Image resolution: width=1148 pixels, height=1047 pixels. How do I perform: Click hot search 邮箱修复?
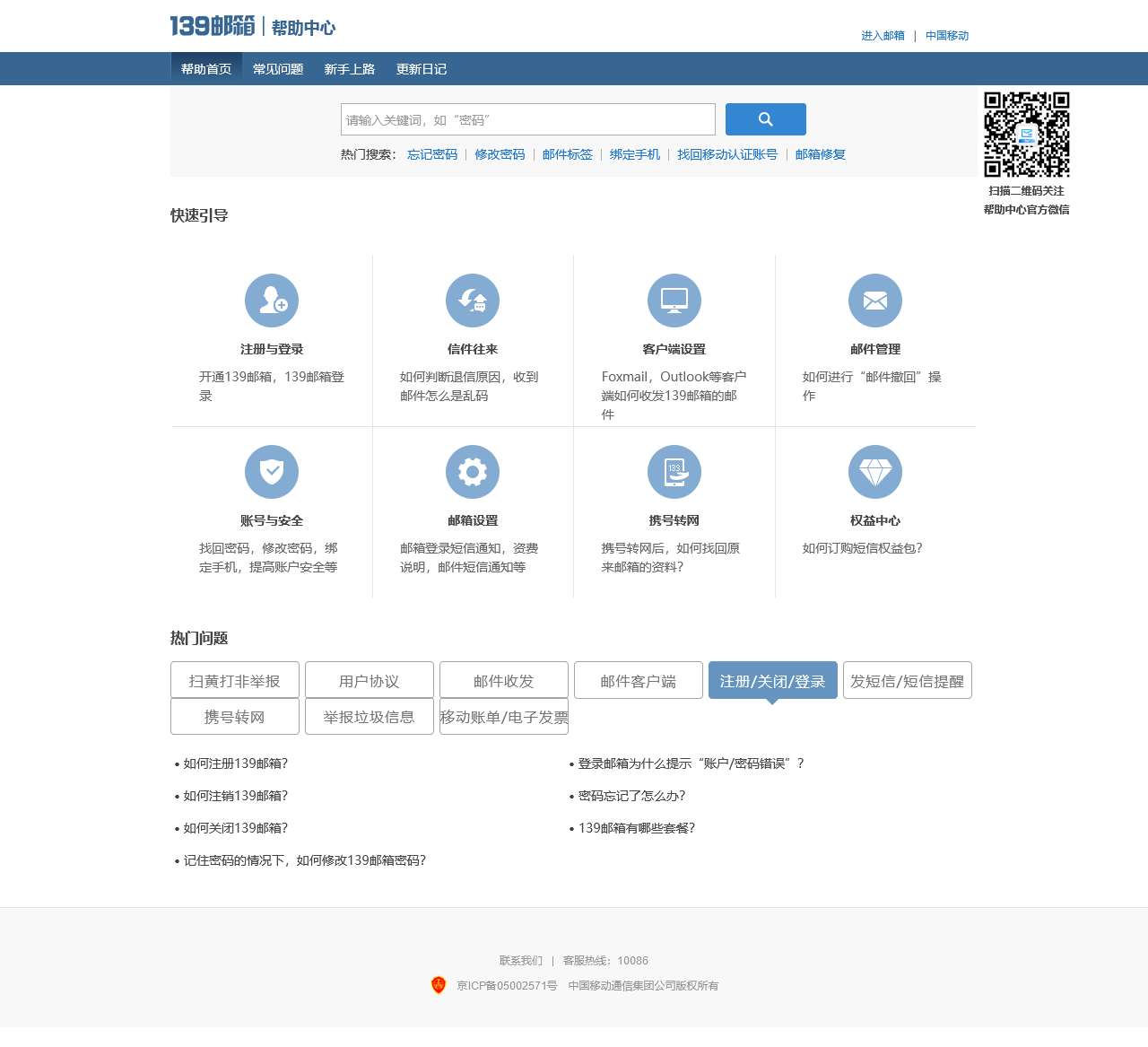point(821,154)
